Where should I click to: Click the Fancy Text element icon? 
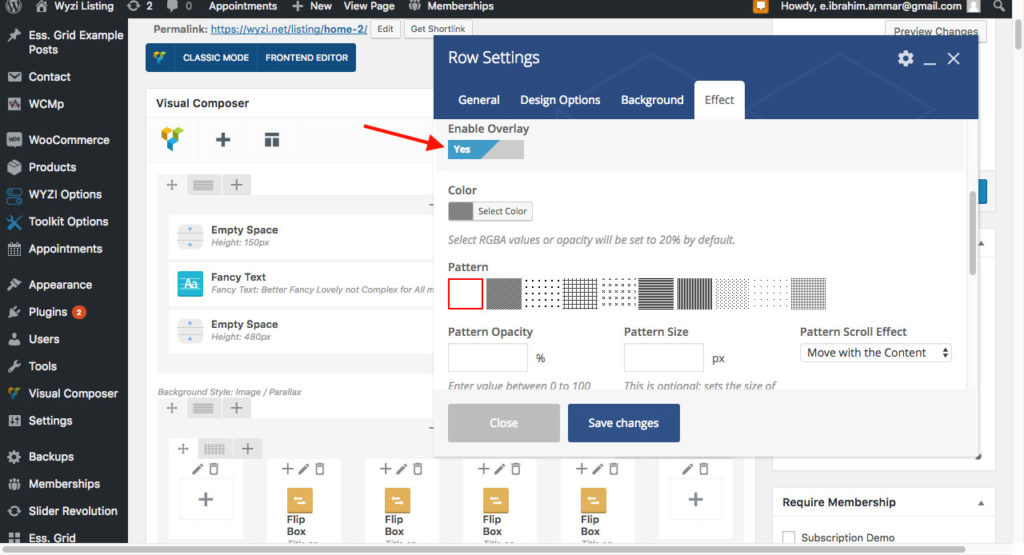(x=190, y=284)
